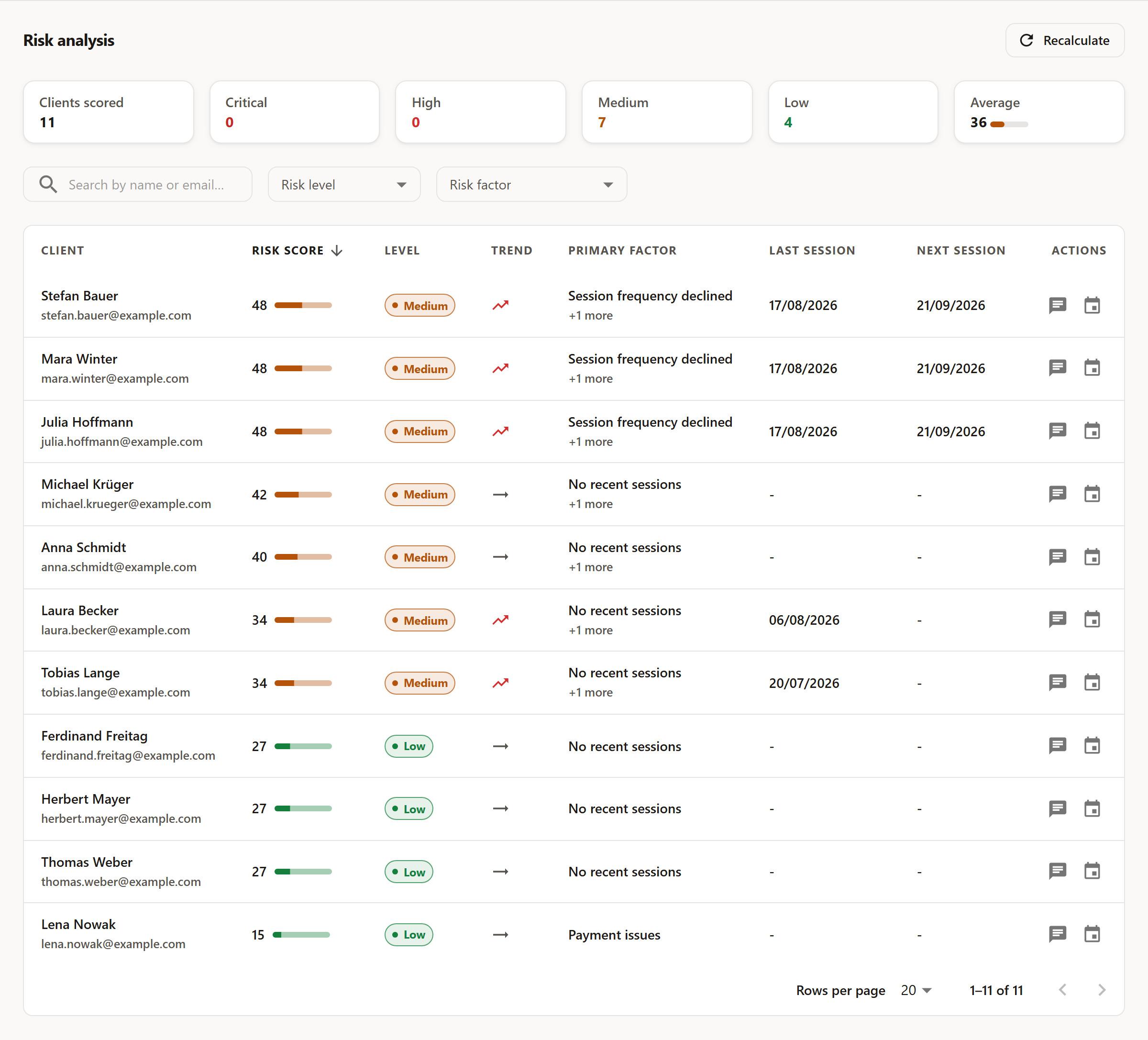
Task: Open calendar icon for Stefan Bauer
Action: 1092,305
